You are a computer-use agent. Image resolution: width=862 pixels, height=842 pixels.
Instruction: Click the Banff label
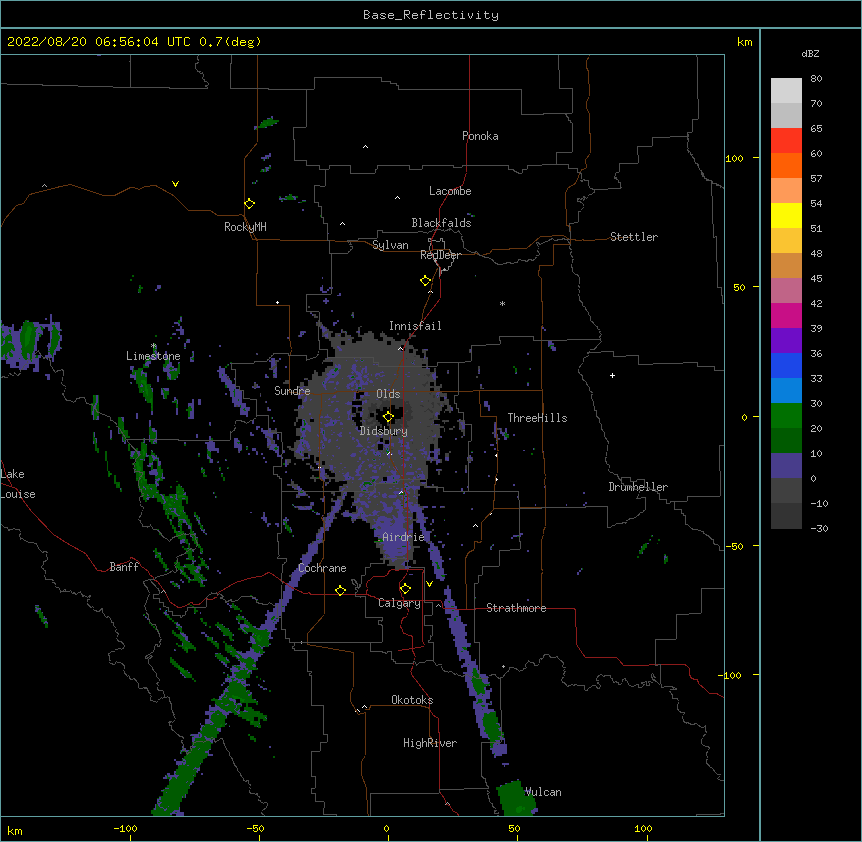(124, 567)
